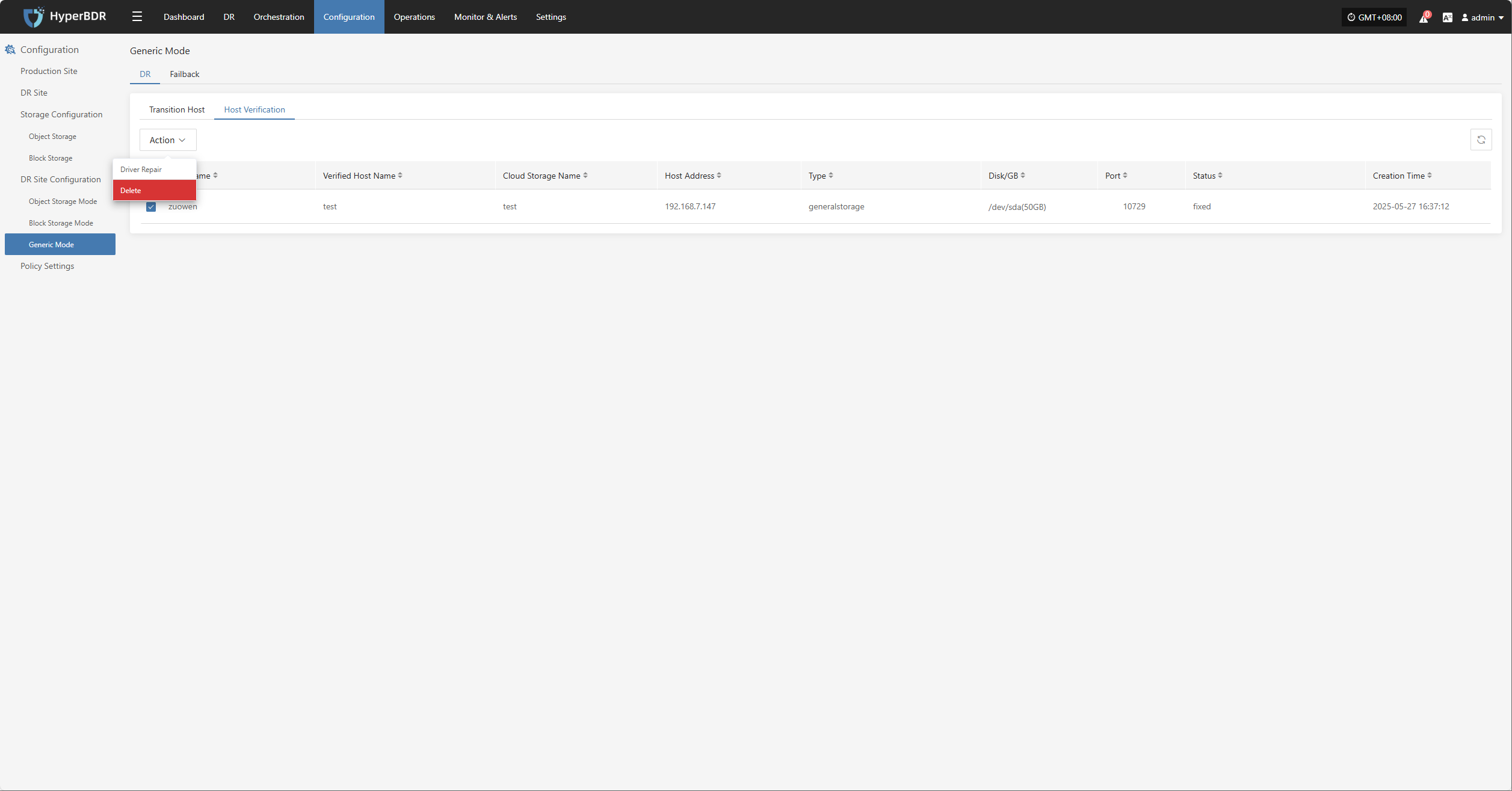Choose Driver Repair from Action menu
Viewport: 1512px width, 791px height.
click(155, 170)
